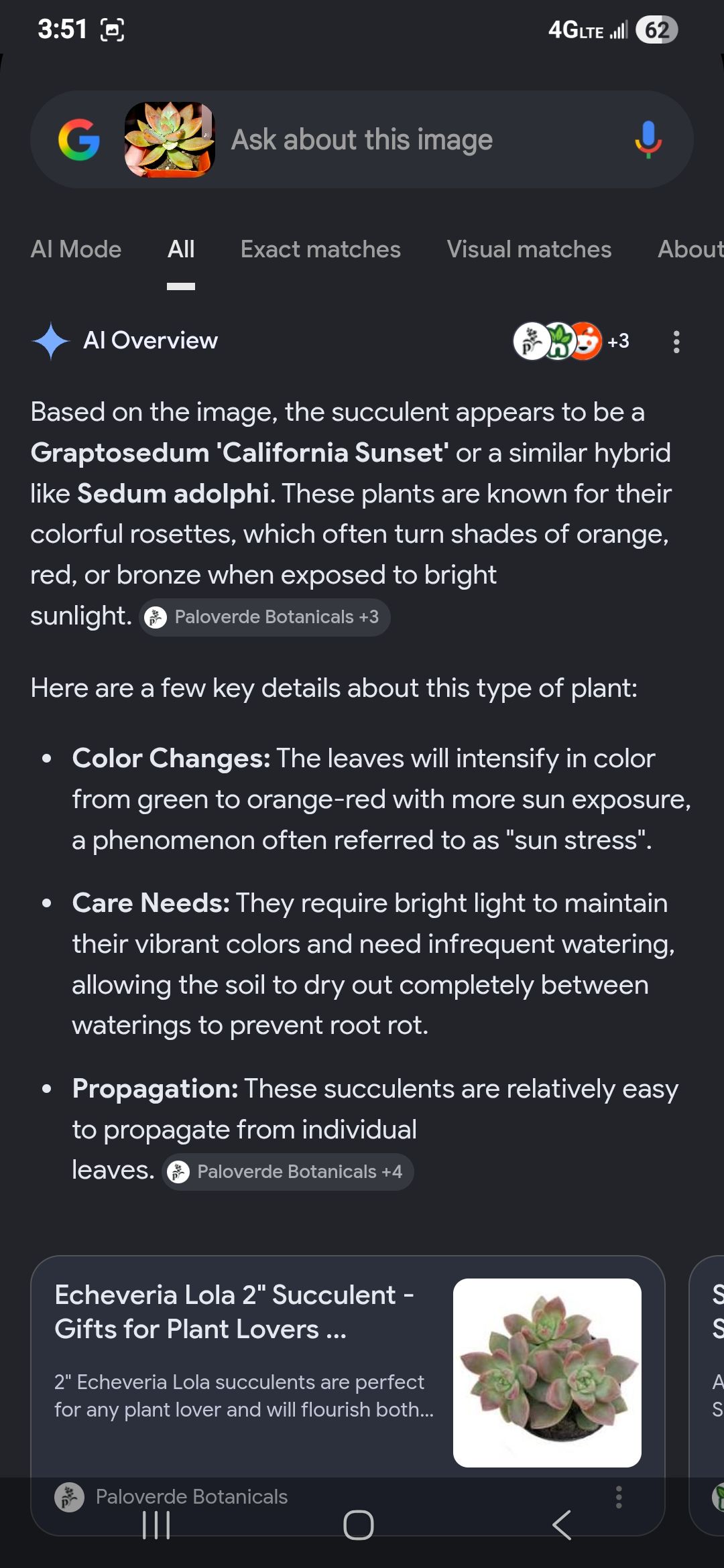Select the All tab
Screen dimensions: 724x1568
(181, 249)
